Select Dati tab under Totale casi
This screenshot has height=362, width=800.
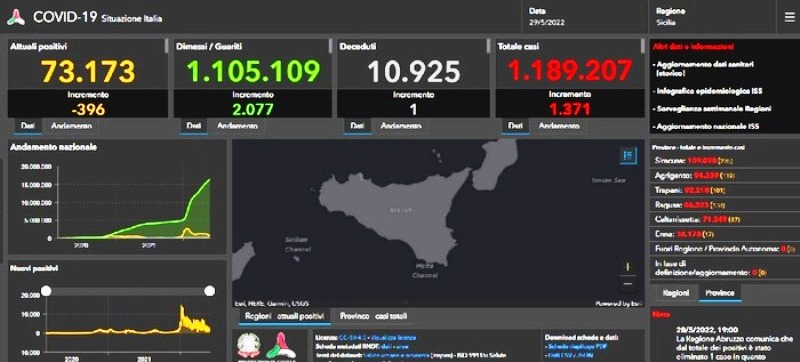(x=515, y=126)
